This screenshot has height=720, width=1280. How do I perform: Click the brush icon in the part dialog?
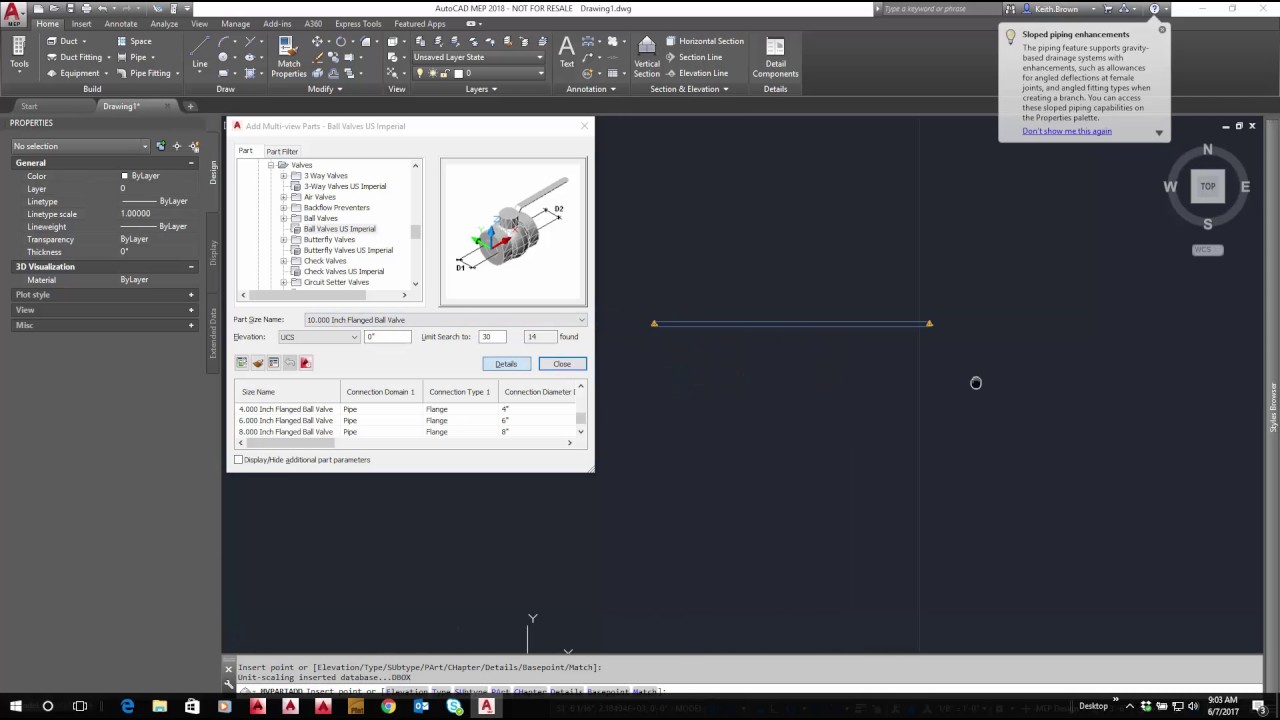pos(258,363)
